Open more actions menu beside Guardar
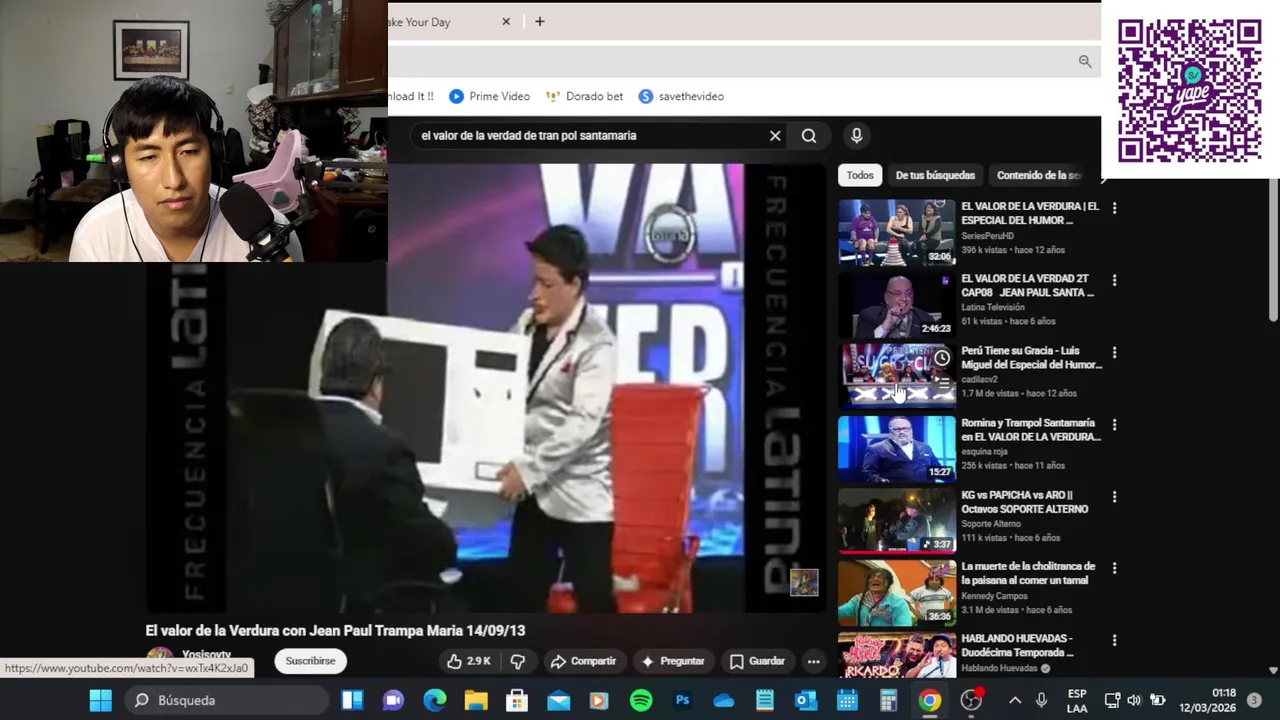This screenshot has width=1280, height=720. pyautogui.click(x=813, y=661)
